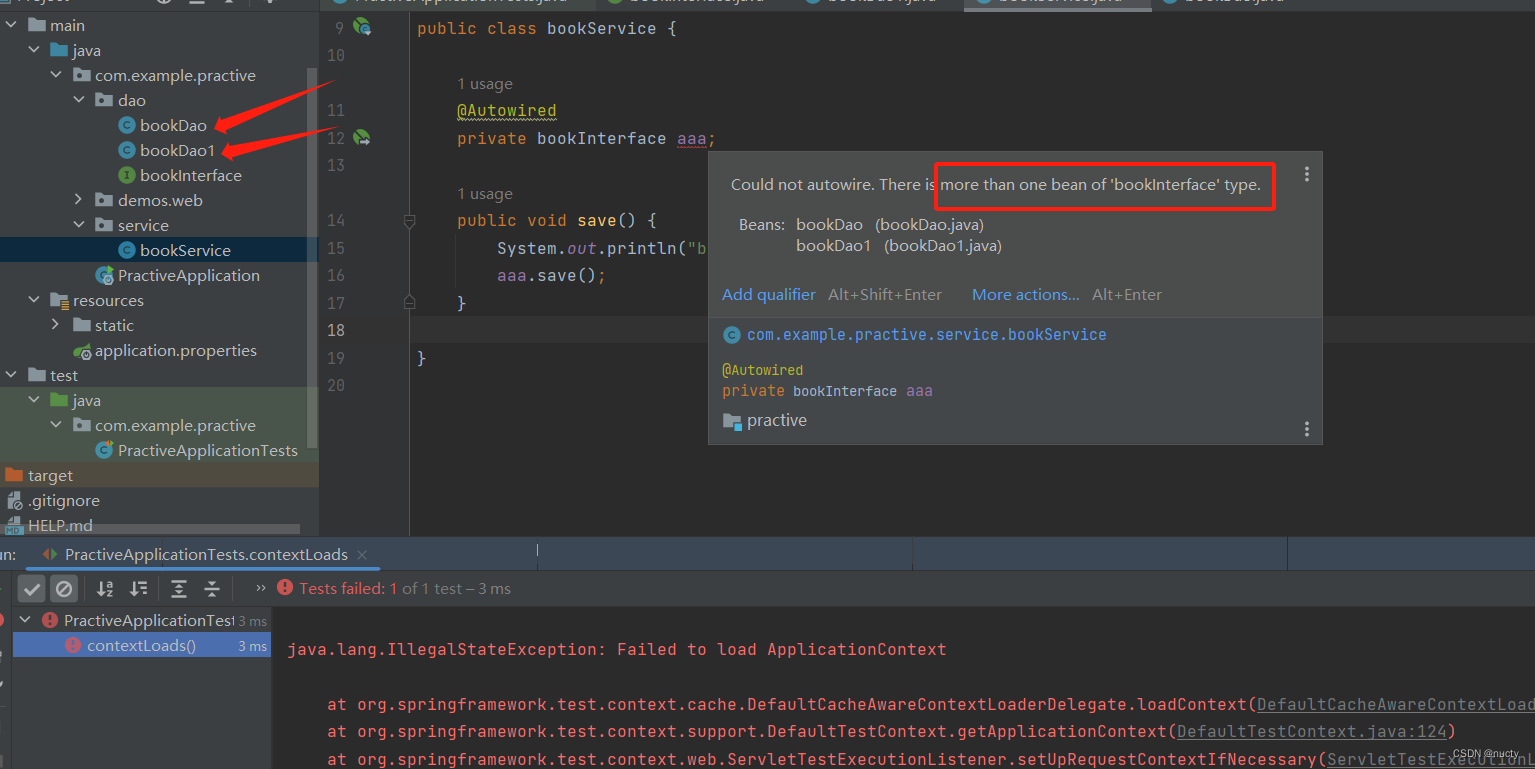Click Spring bean gutter icon at line 9
This screenshot has height=769, width=1535.
[x=362, y=28]
